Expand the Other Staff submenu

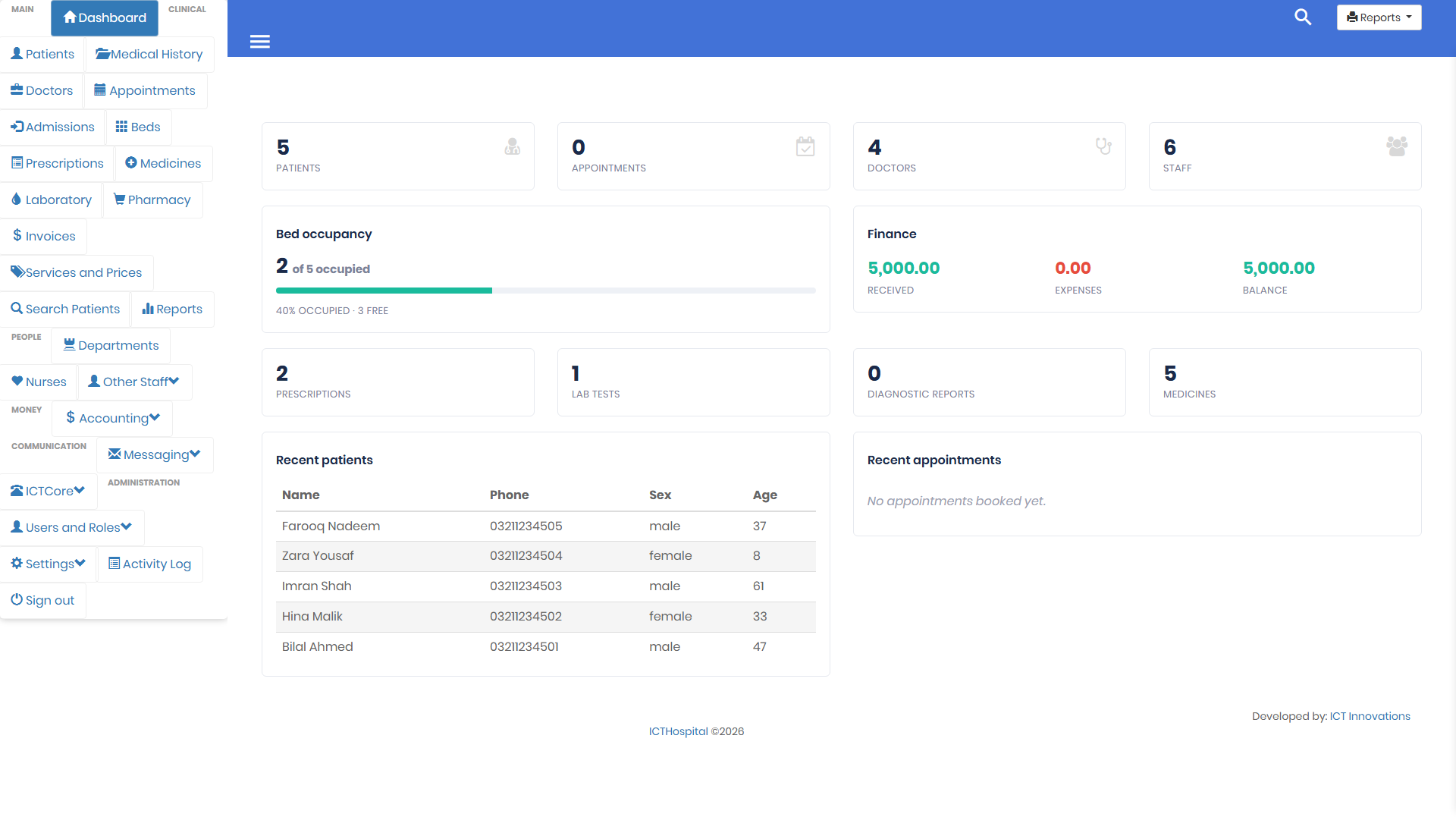[135, 382]
